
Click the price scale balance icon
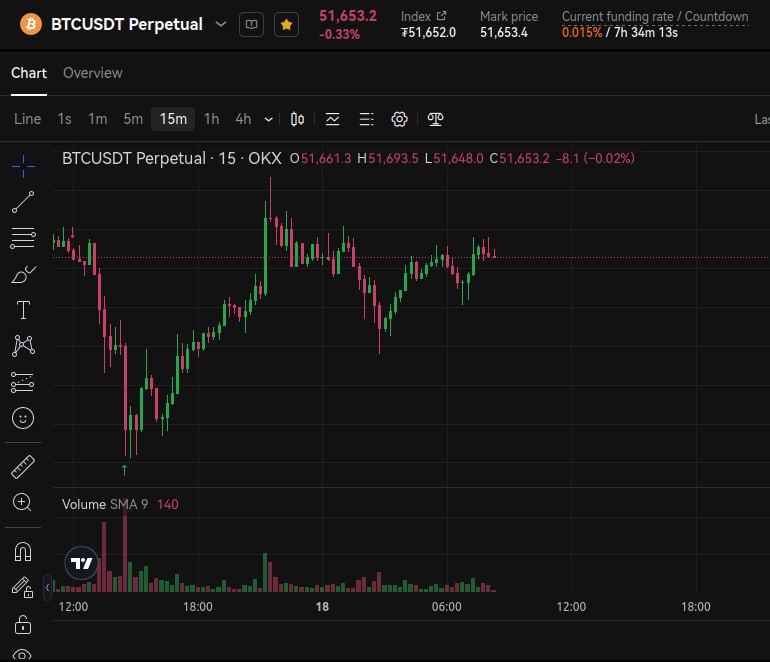(435, 119)
